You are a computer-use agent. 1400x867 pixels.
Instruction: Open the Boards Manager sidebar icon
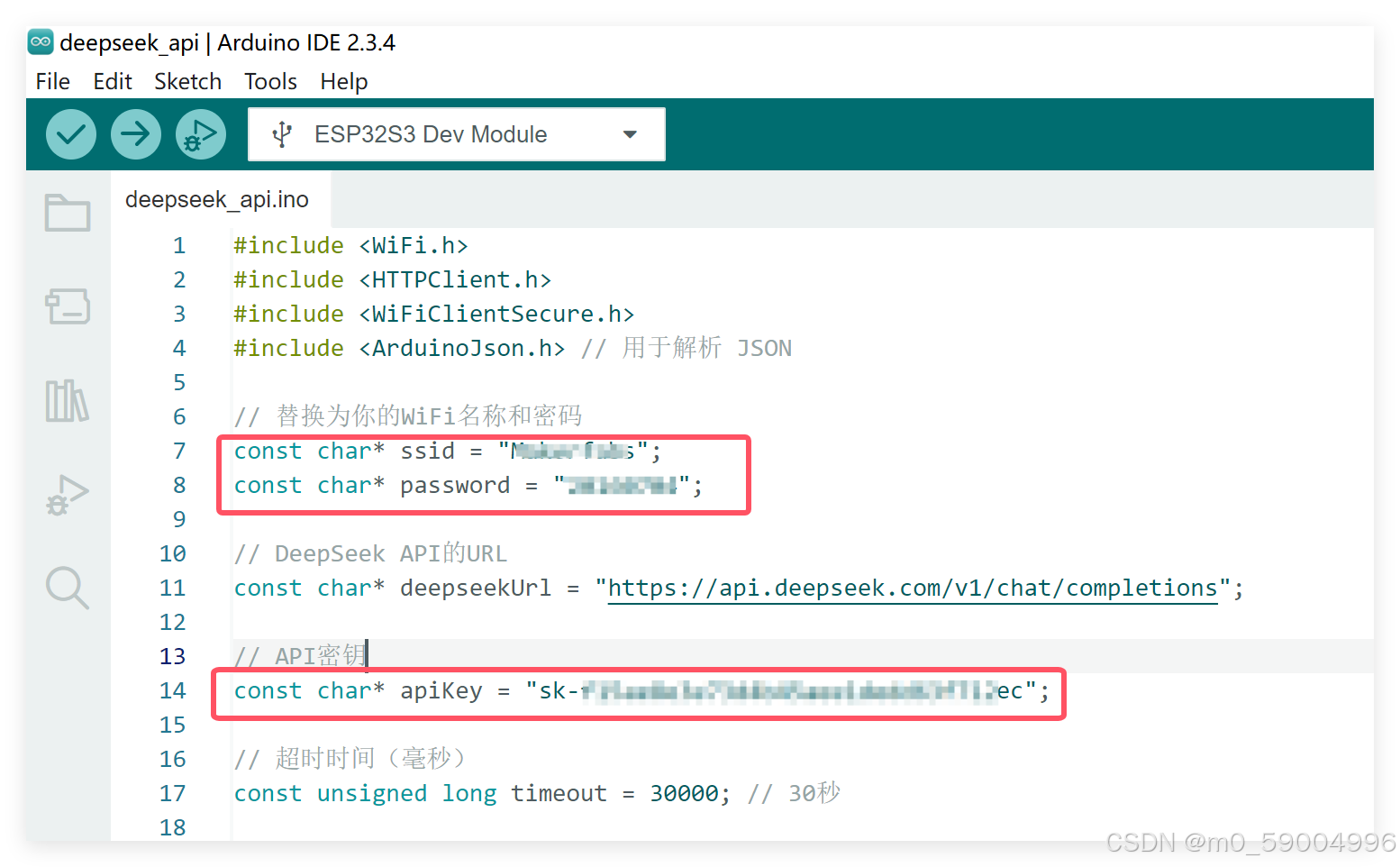[x=68, y=306]
